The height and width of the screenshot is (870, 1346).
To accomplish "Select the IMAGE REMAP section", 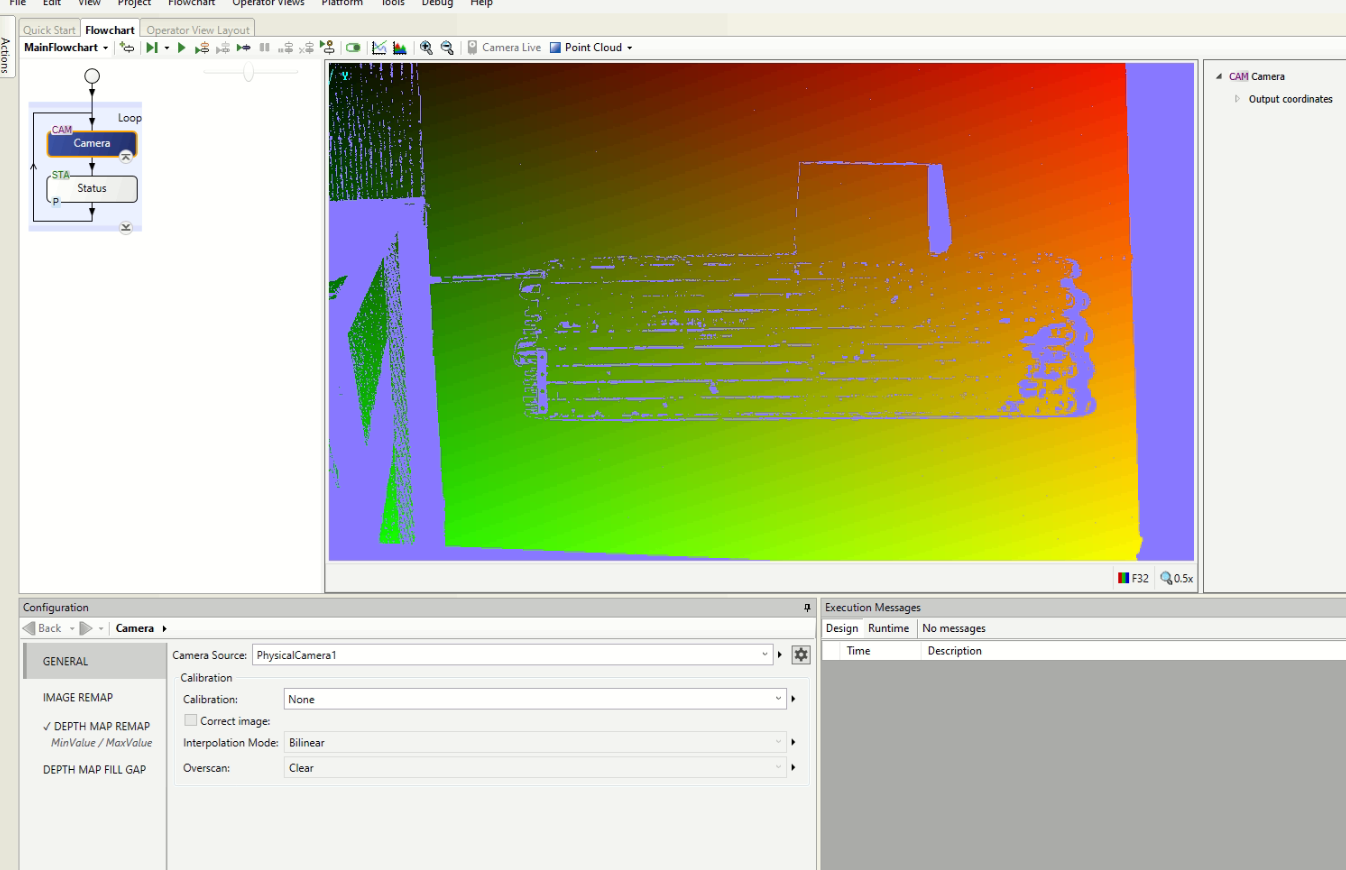I will click(78, 698).
